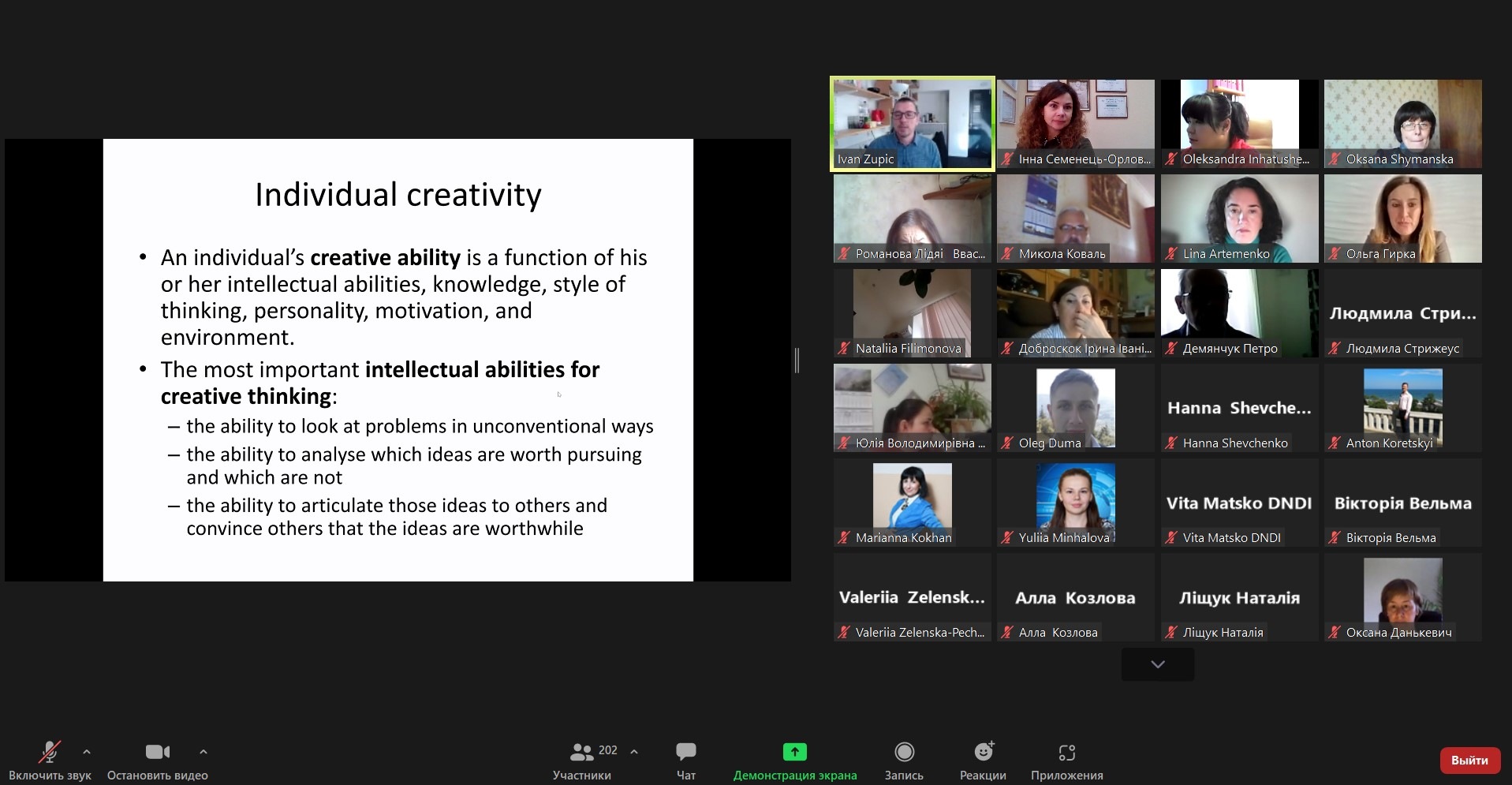Click the Vita Matsko DNDI participant tile

pos(1239,503)
